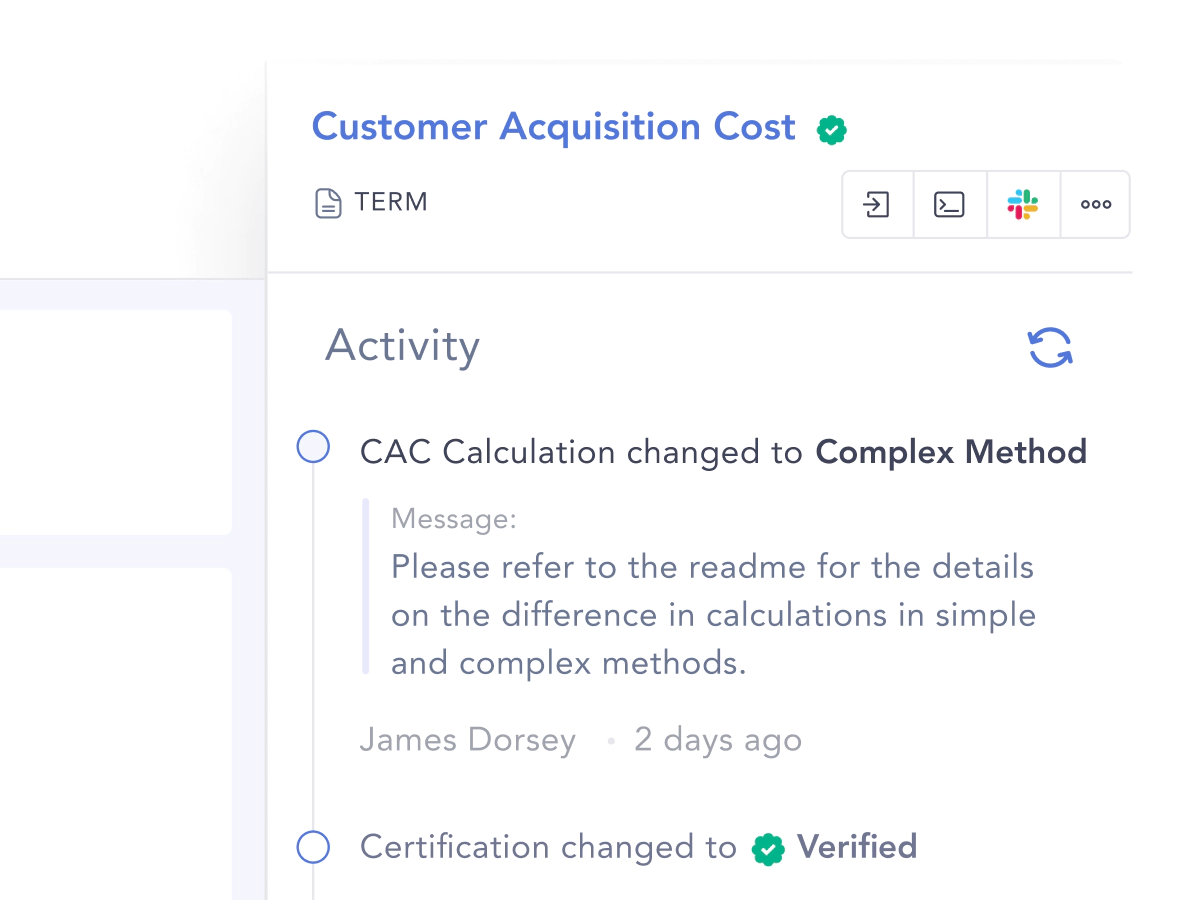Click the Complex Method bold text
Image resolution: width=1192 pixels, height=900 pixels.
click(951, 452)
